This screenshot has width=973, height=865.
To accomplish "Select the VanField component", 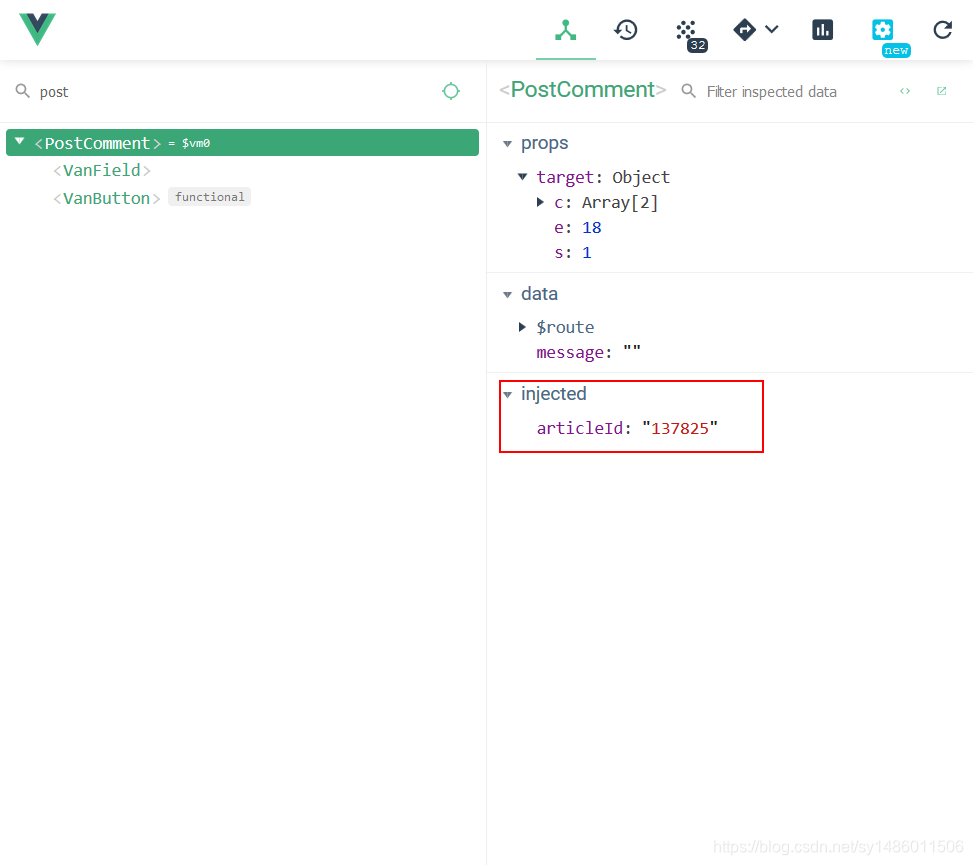I will point(102,170).
